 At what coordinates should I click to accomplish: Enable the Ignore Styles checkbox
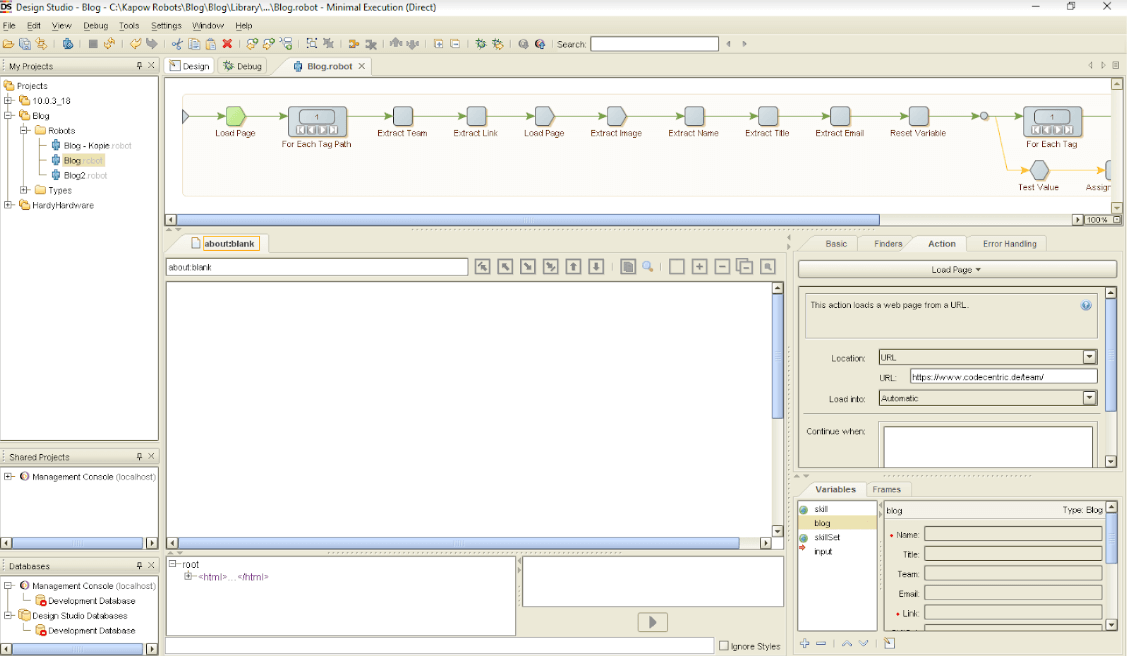pos(723,646)
